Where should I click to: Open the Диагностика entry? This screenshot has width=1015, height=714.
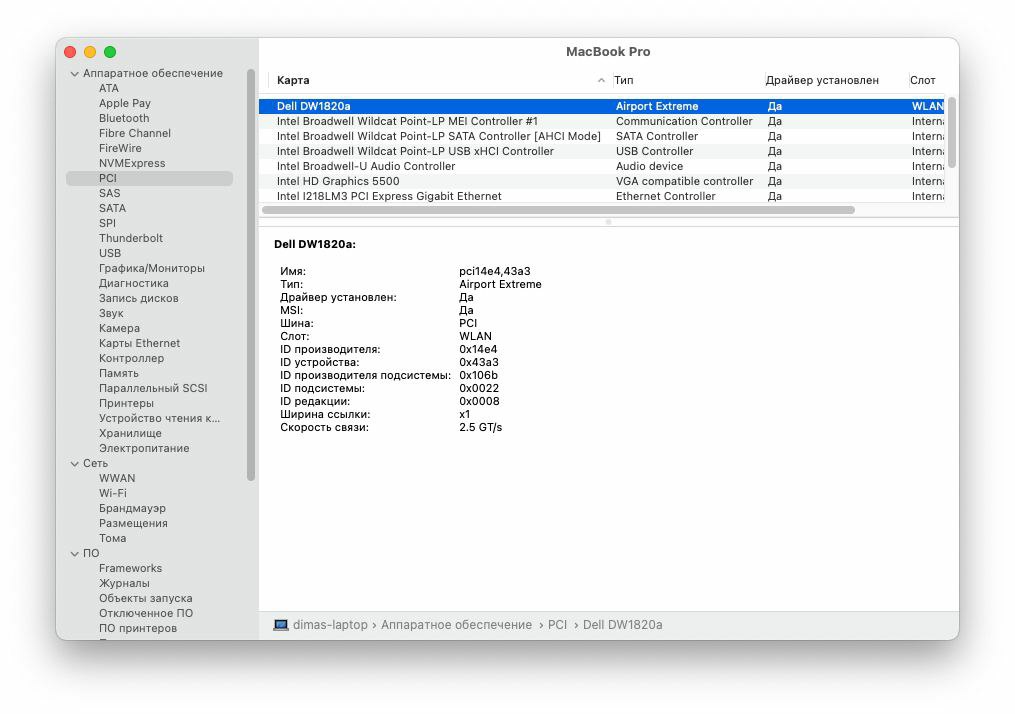pos(133,283)
